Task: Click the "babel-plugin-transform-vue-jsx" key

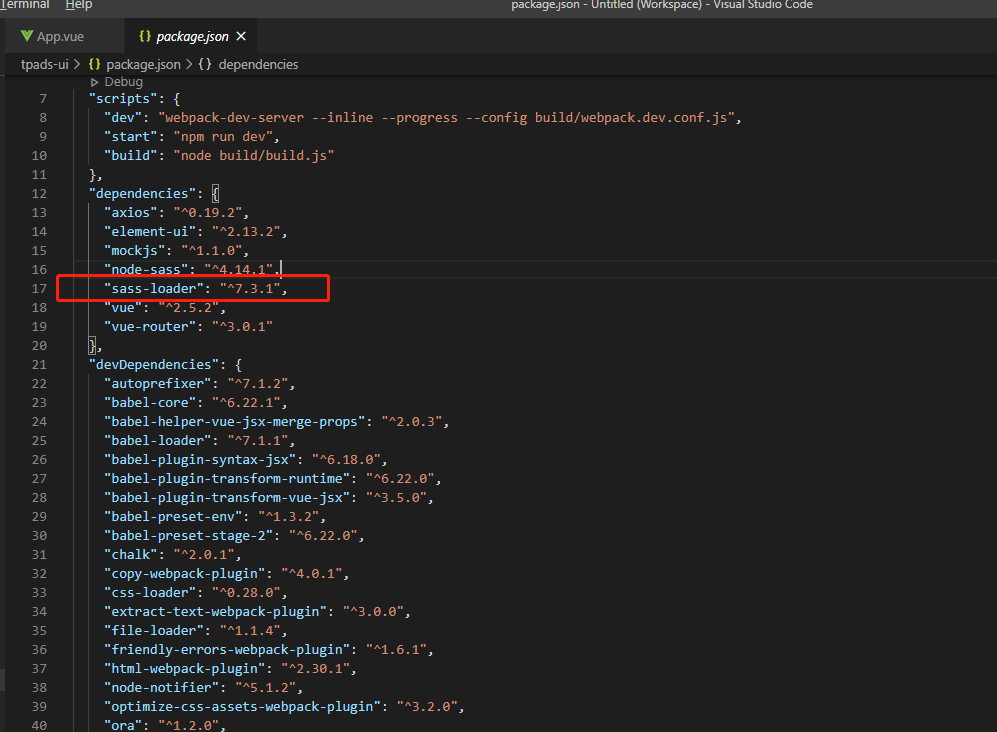Action: coord(227,498)
